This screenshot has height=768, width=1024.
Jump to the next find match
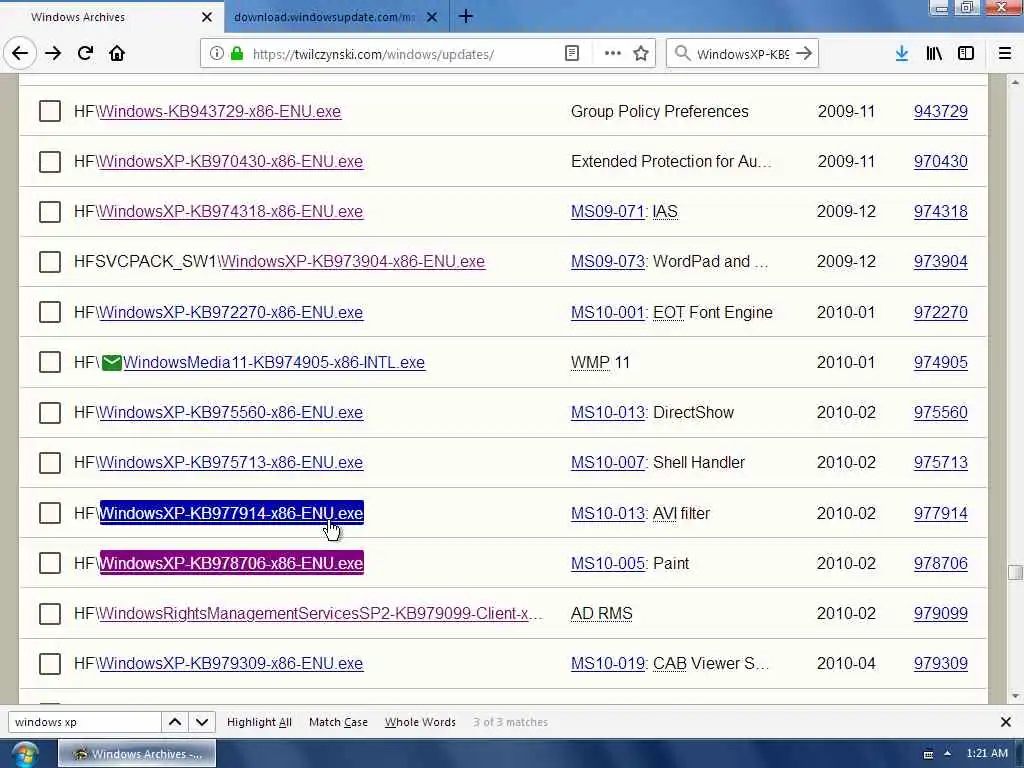click(202, 722)
